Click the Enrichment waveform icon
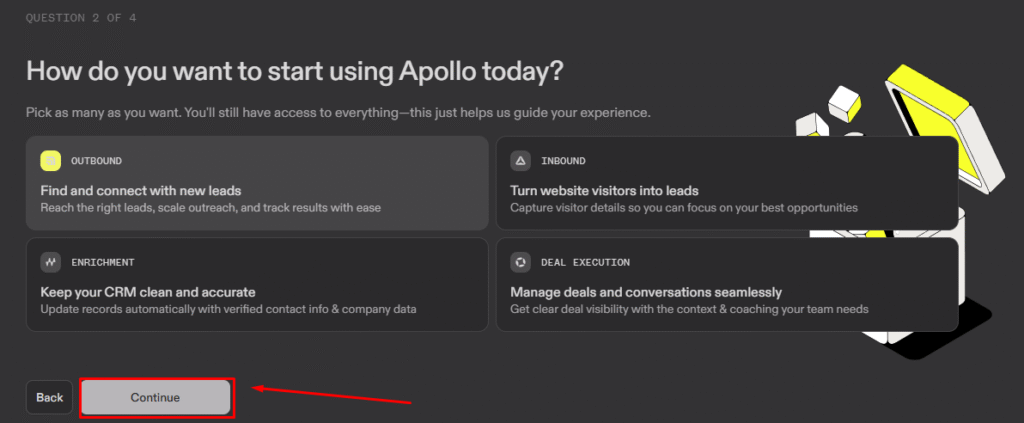Viewport: 1024px width, 423px height. point(51,262)
